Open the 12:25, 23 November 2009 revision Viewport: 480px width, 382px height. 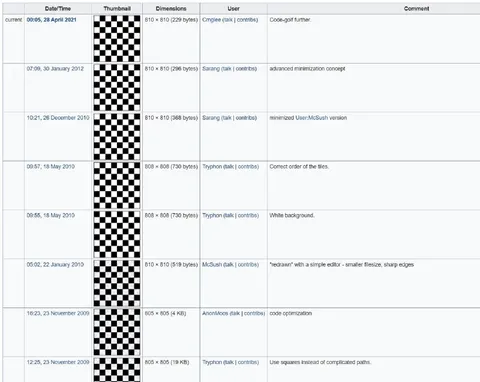coord(58,362)
